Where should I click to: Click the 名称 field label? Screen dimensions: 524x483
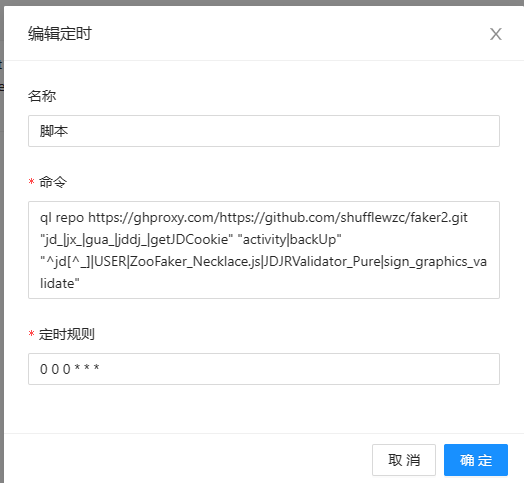point(42,96)
